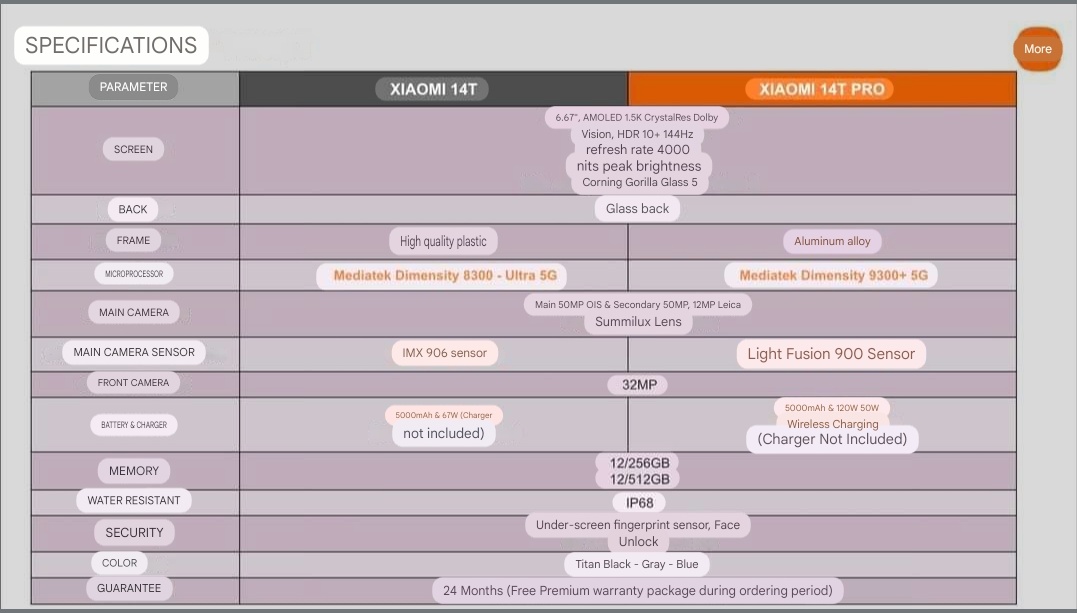Click 'Mediatek Dimensity 9300+ 5G' text
Image resolution: width=1077 pixels, height=613 pixels.
(x=833, y=276)
